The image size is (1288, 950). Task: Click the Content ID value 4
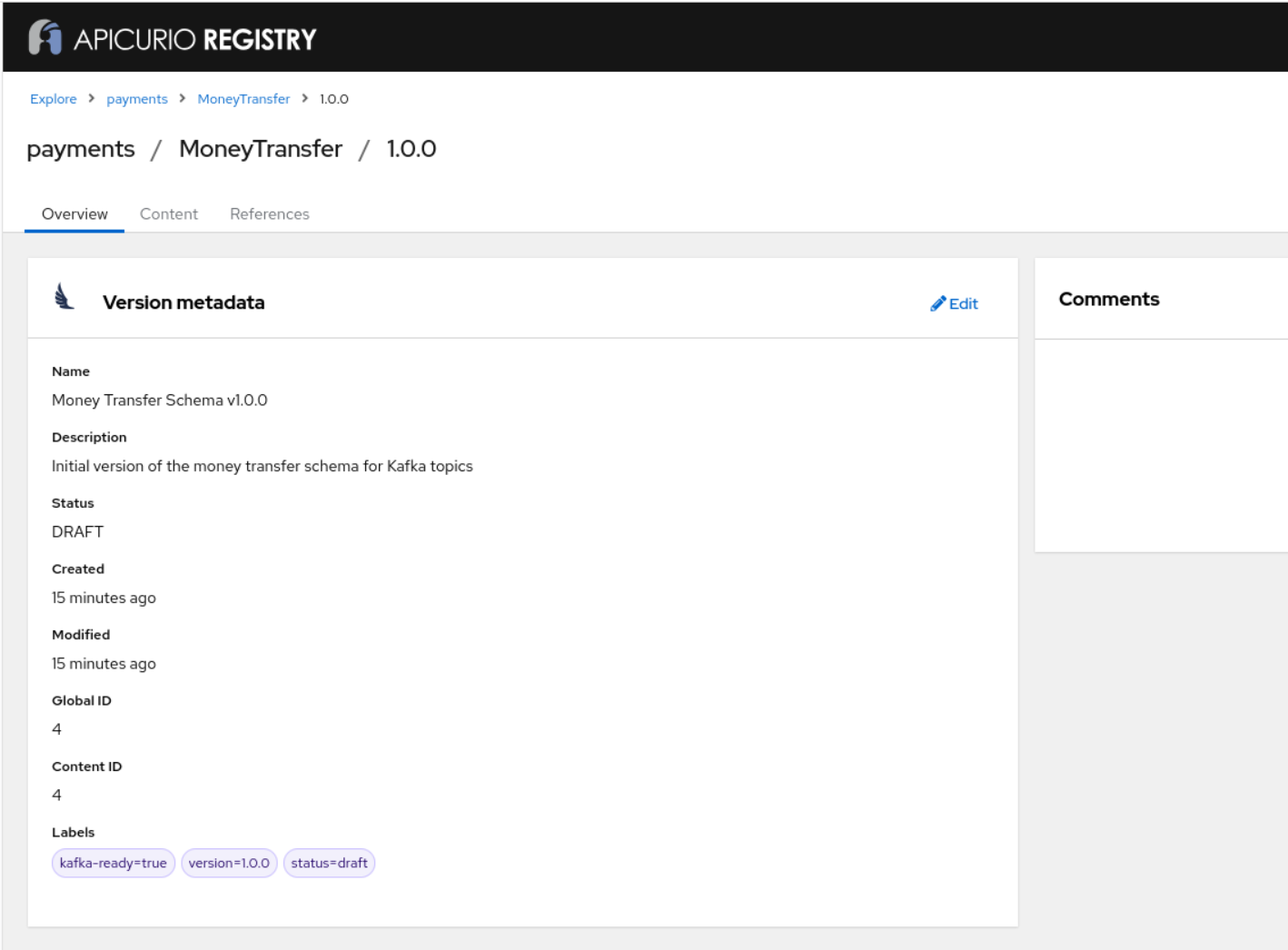point(57,796)
